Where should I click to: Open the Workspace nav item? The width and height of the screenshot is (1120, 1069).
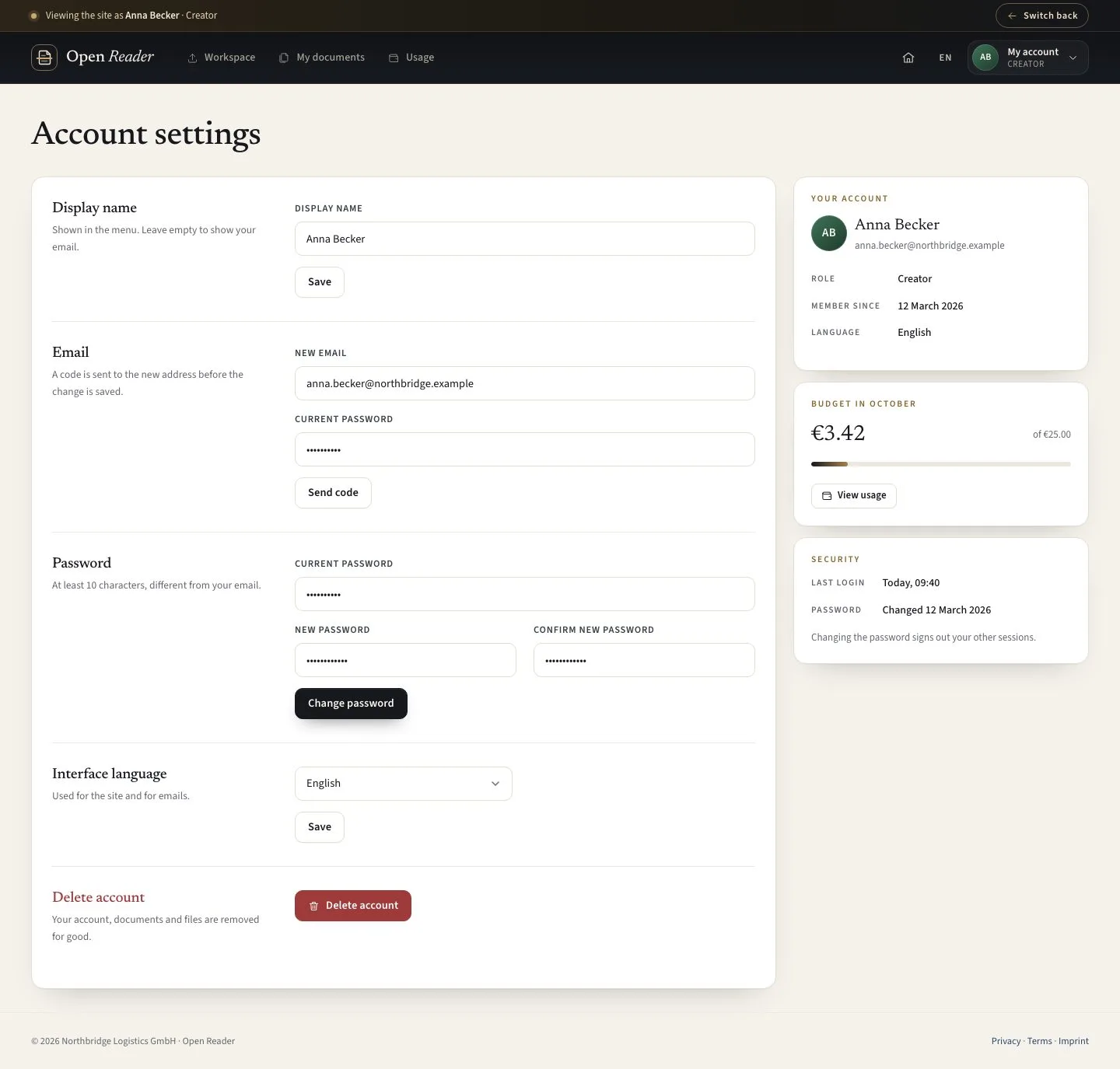(x=222, y=58)
